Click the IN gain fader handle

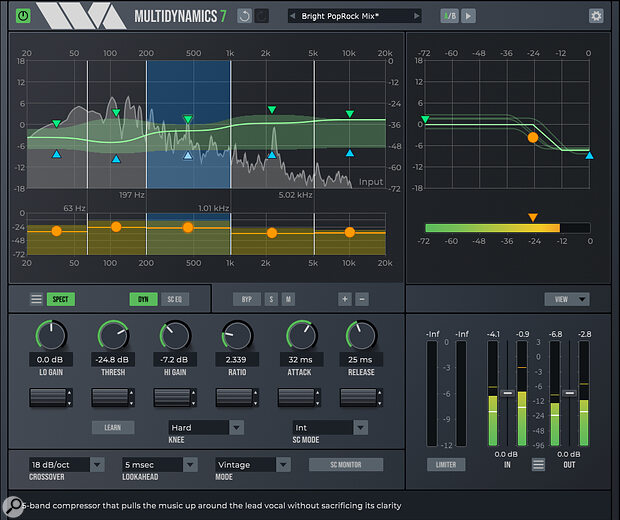click(507, 393)
